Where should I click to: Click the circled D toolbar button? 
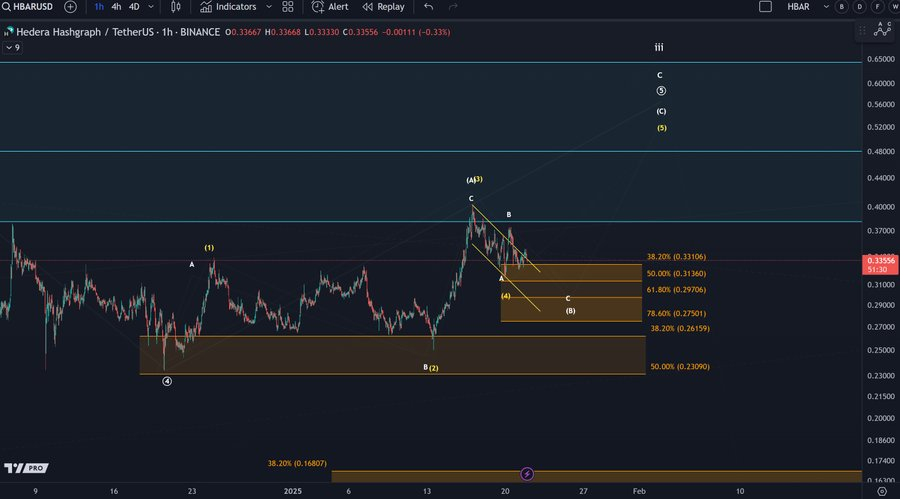point(858,7)
